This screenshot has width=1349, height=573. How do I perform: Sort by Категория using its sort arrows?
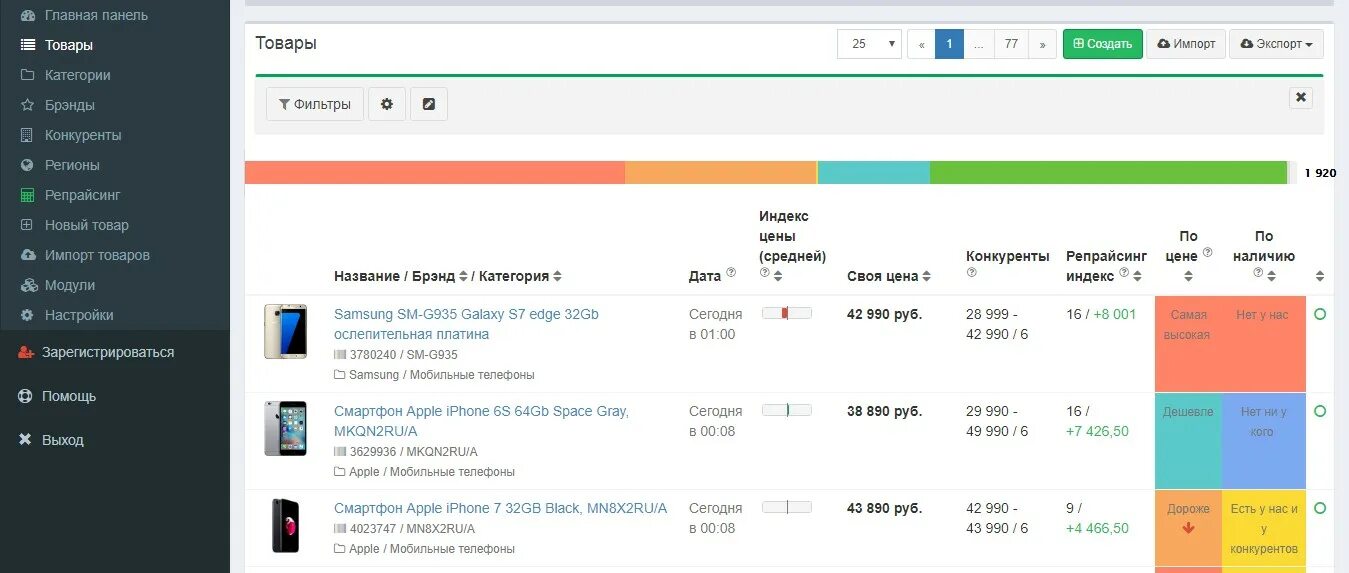click(557, 276)
